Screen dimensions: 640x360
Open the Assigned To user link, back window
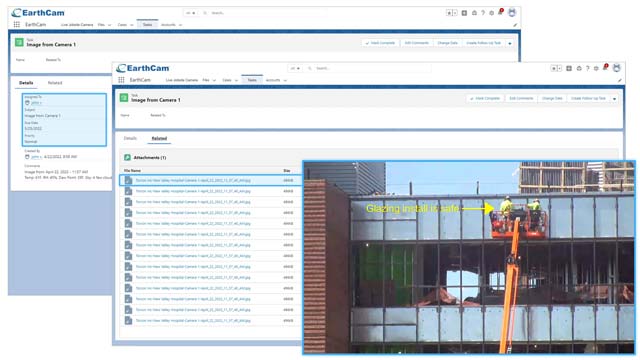(x=36, y=103)
